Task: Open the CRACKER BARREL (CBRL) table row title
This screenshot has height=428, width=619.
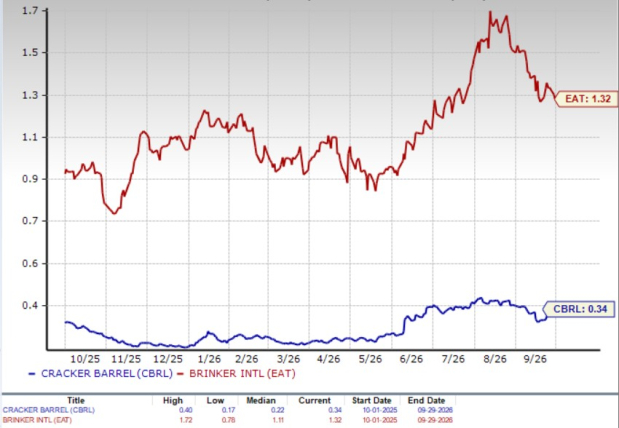Action: (49, 410)
